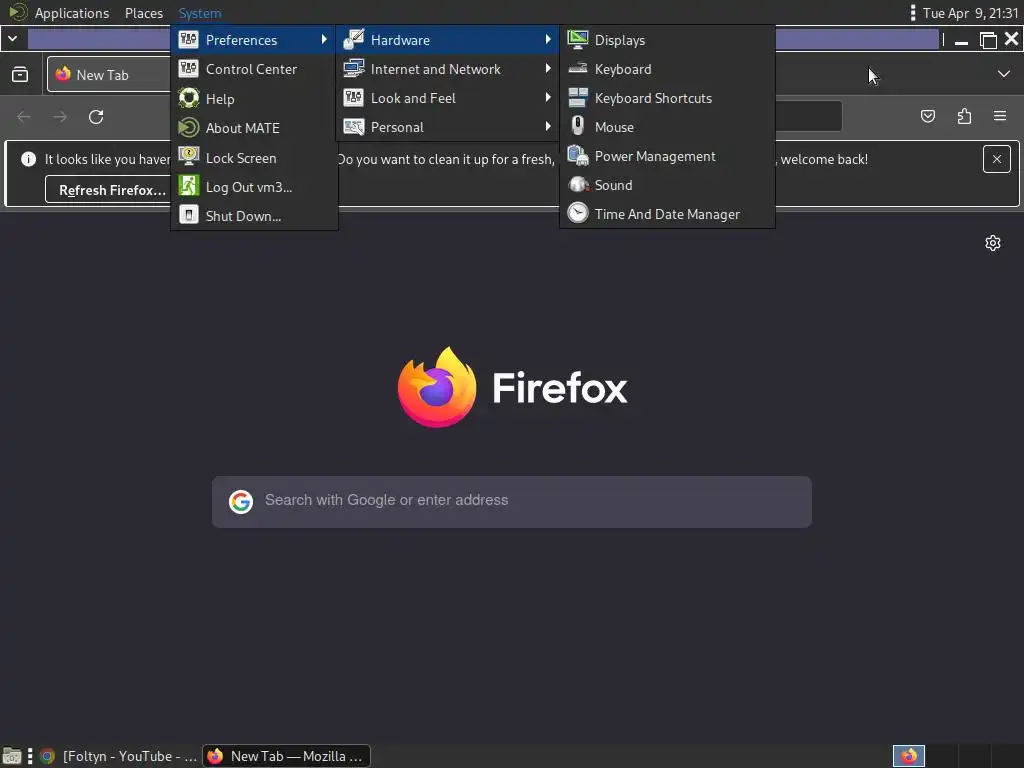
Task: Click the Lock Screen icon
Action: point(188,157)
